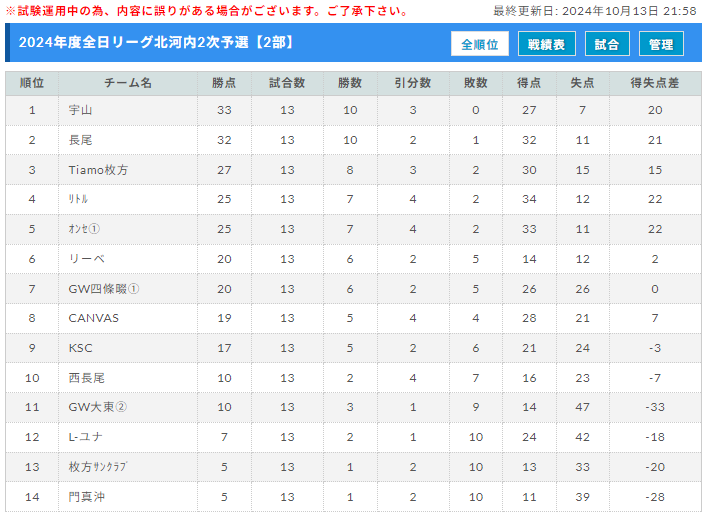Click the 順位 column header

pyautogui.click(x=32, y=83)
